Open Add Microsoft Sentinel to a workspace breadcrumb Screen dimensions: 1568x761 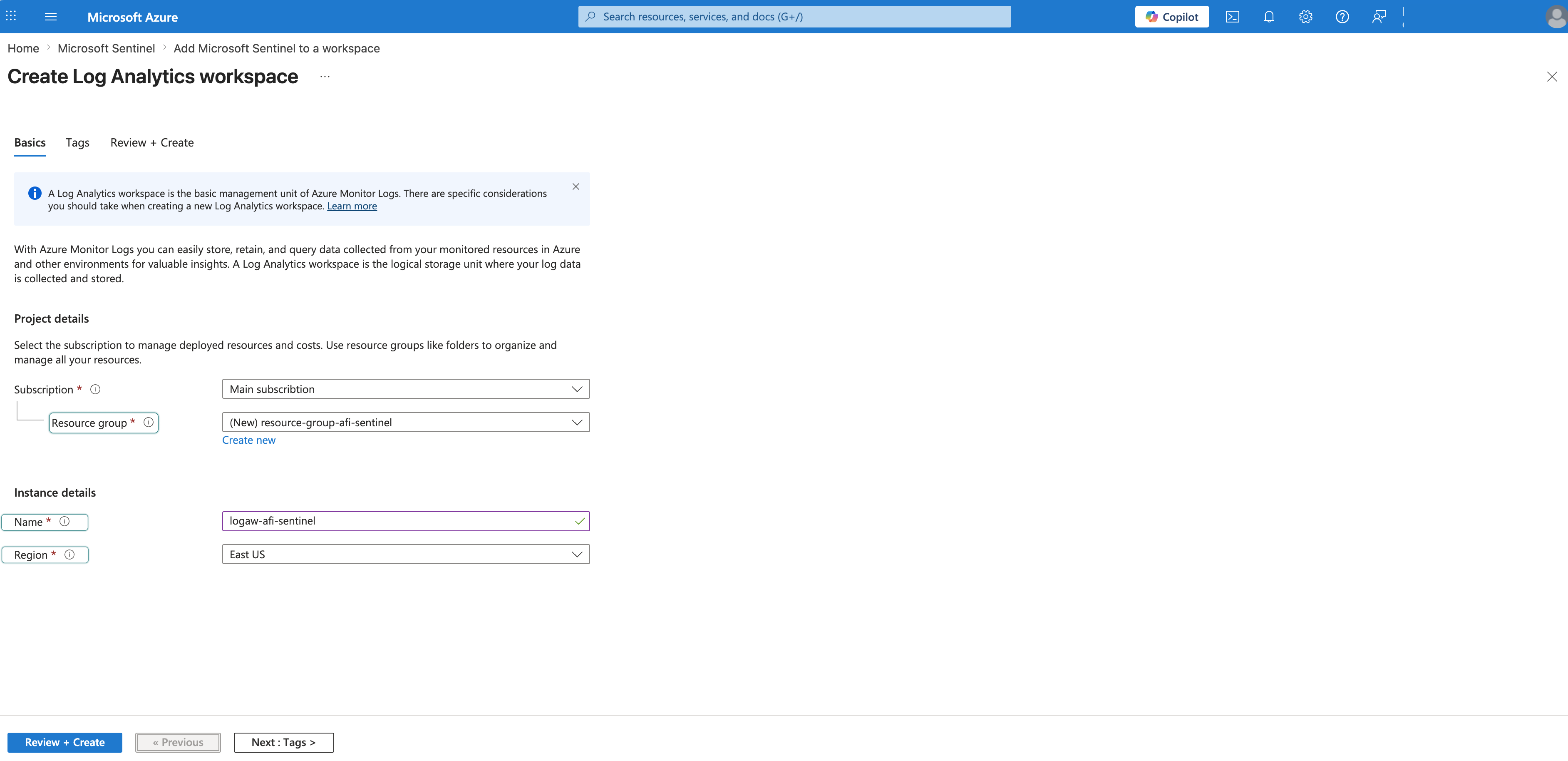coord(276,48)
